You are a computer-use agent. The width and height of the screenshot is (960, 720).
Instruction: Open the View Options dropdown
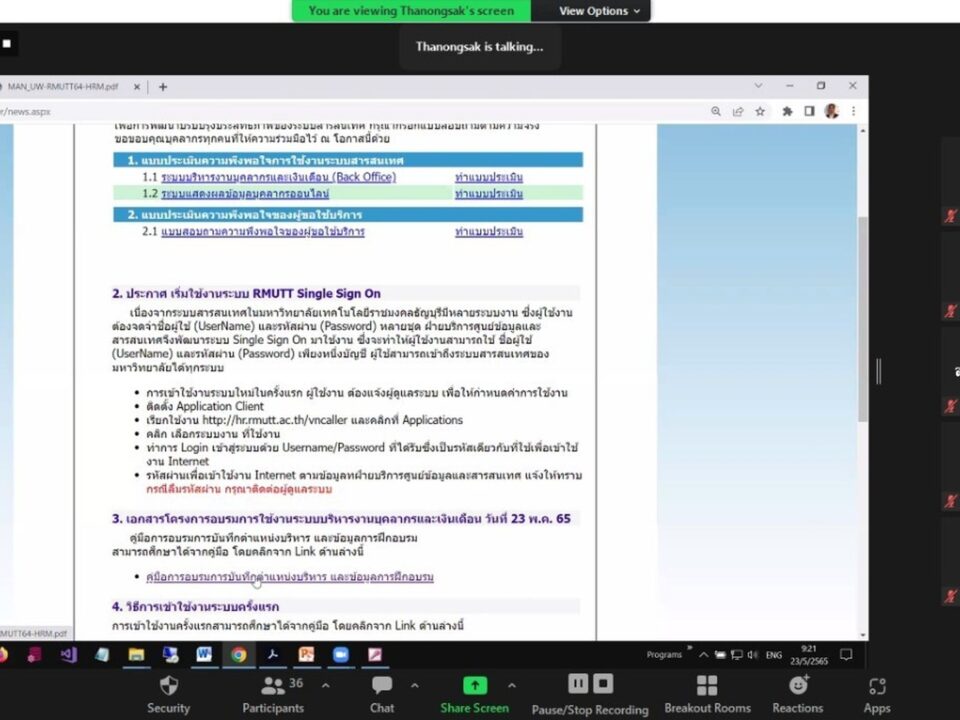pyautogui.click(x=599, y=11)
